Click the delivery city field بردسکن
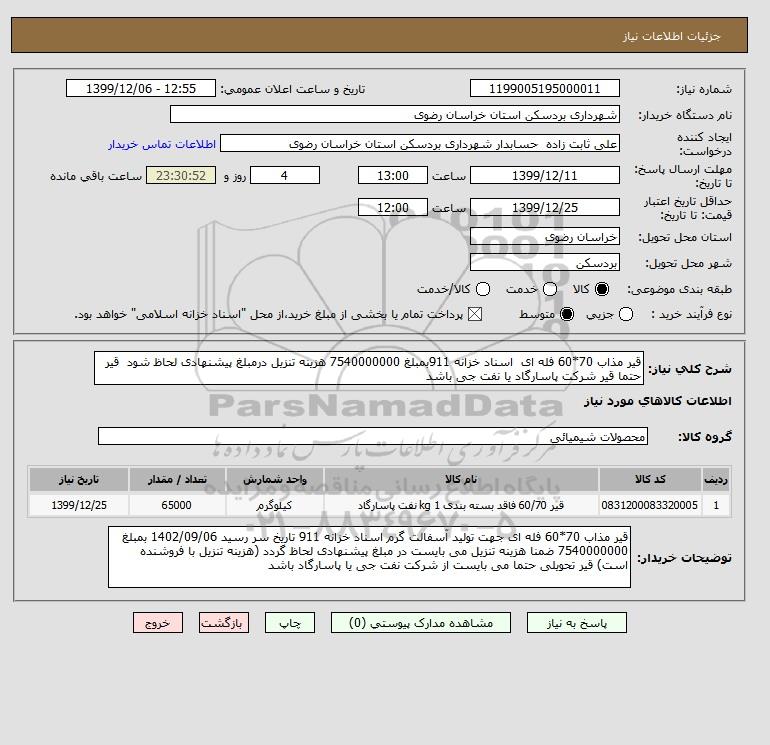This screenshot has height=745, width=770. pos(545,263)
